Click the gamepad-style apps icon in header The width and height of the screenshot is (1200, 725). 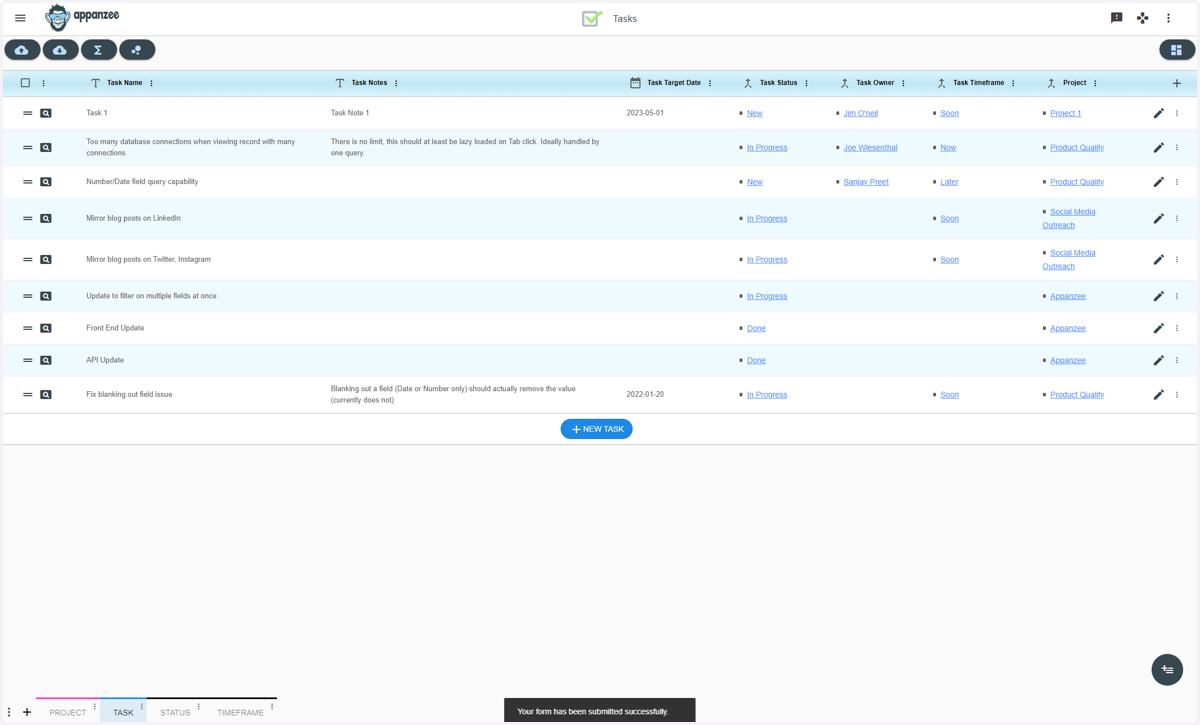tap(1143, 18)
